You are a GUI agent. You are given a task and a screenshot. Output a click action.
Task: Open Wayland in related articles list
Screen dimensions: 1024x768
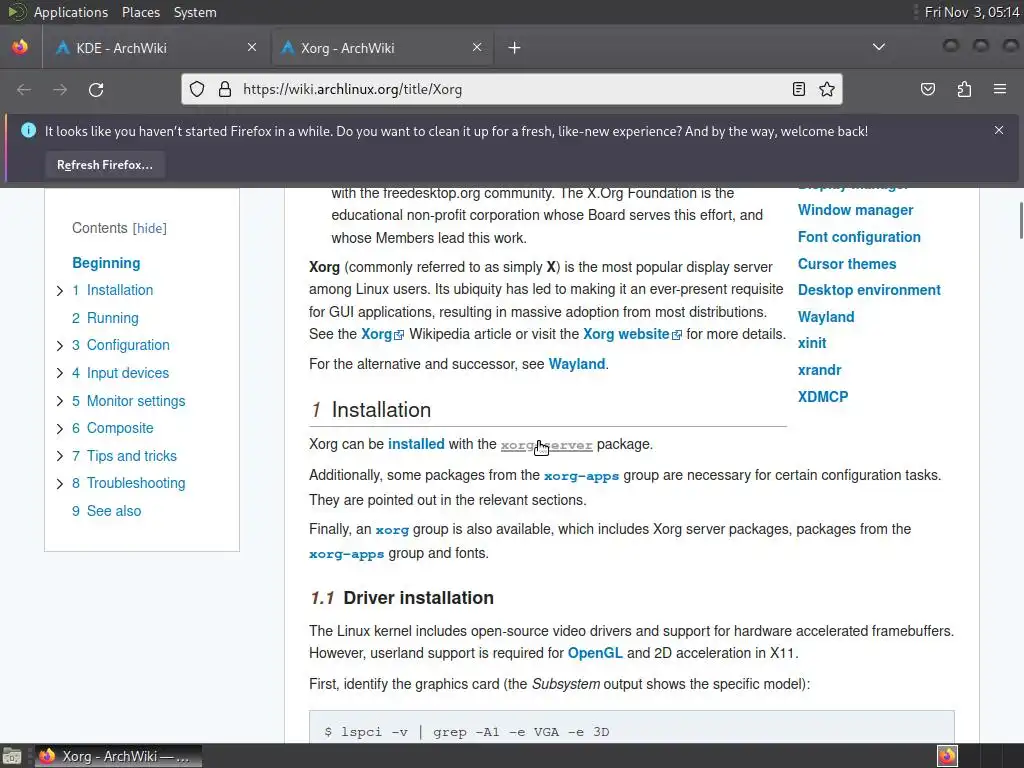(x=825, y=317)
